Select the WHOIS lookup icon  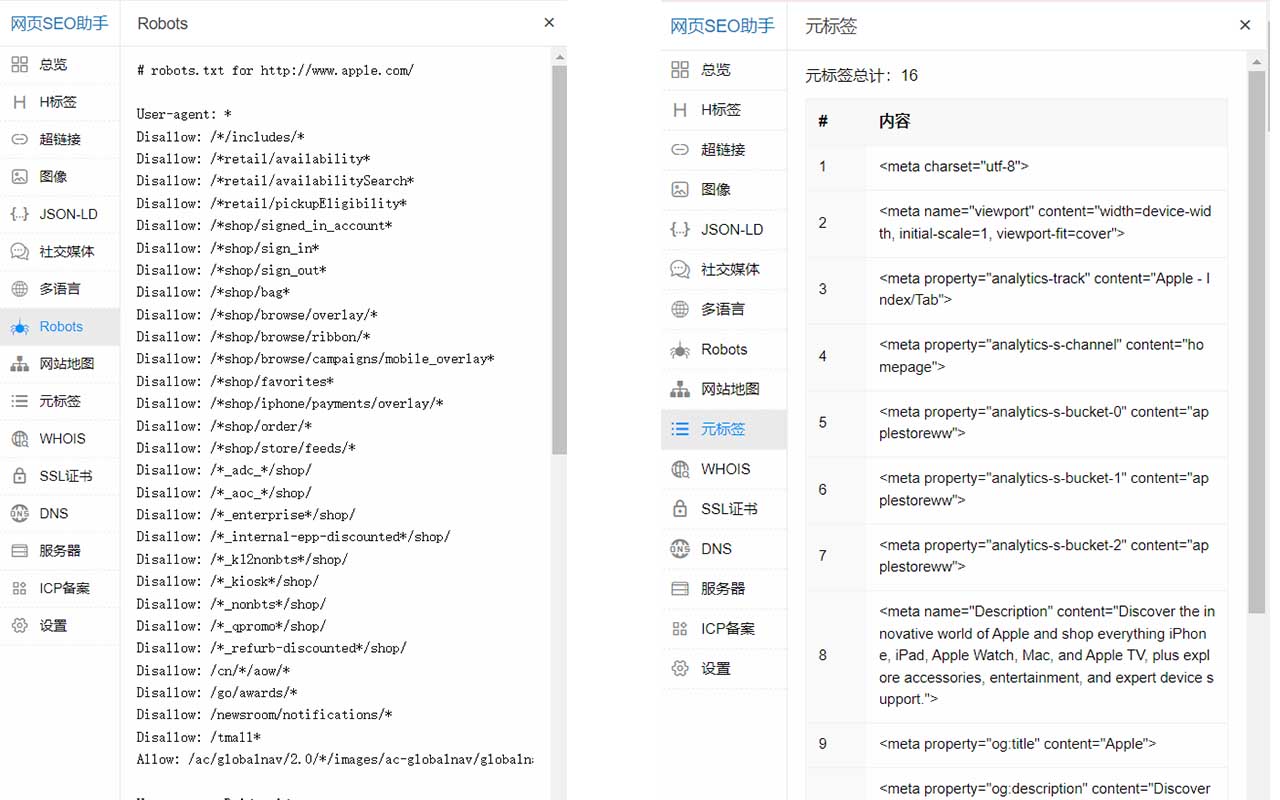coord(60,438)
